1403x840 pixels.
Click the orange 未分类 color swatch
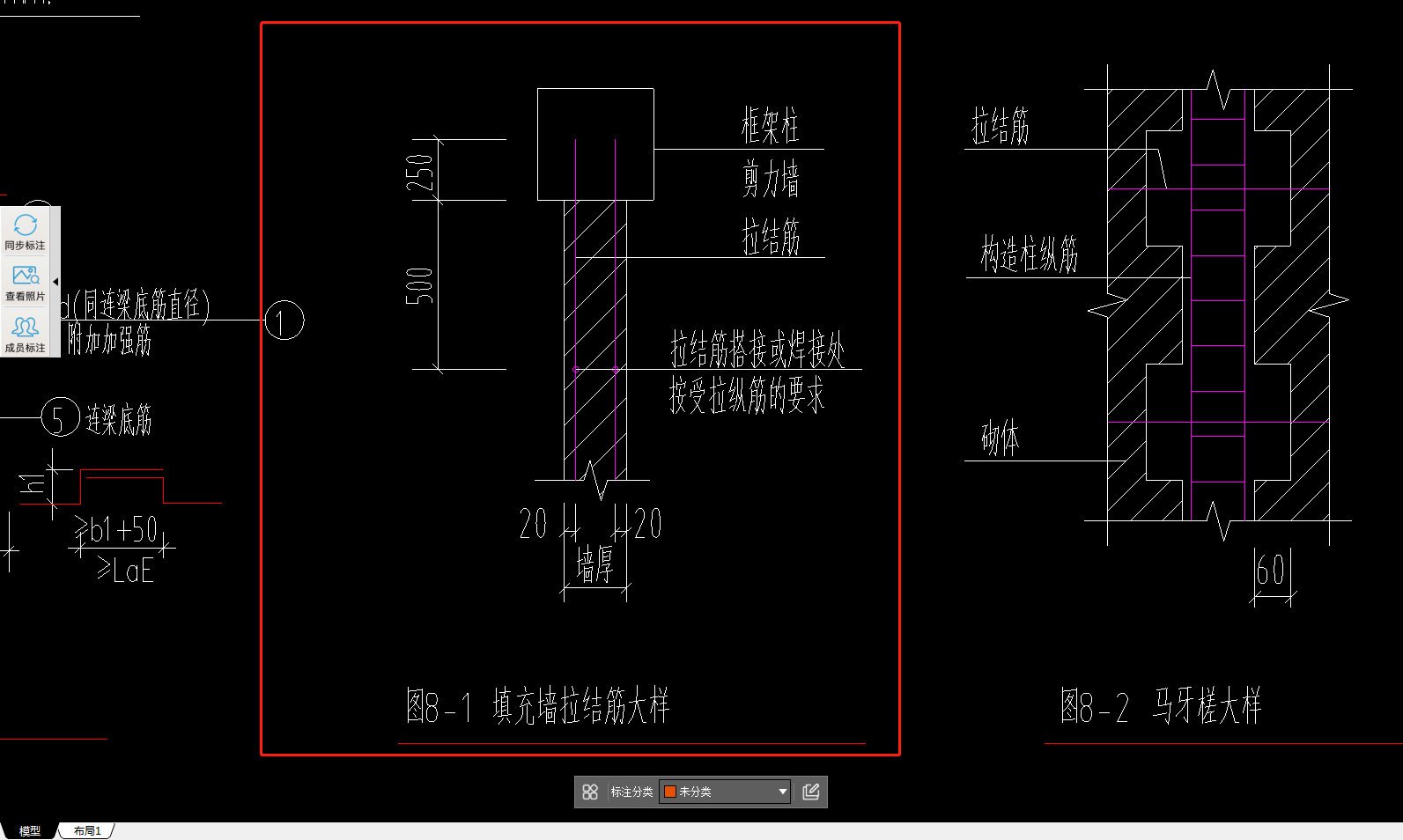pos(670,792)
